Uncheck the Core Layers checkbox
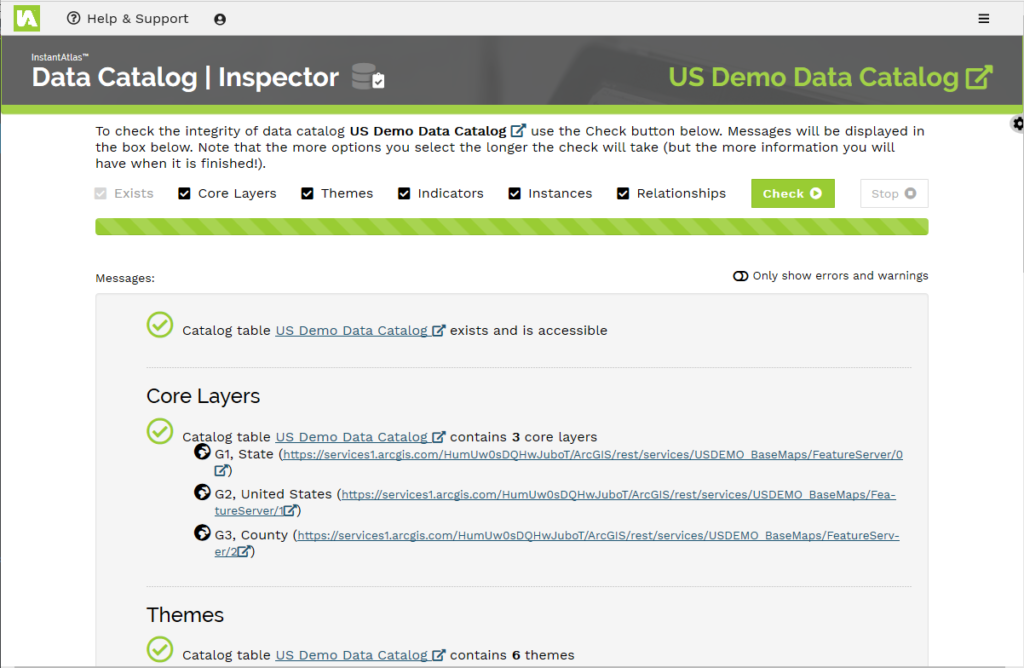 coord(184,193)
